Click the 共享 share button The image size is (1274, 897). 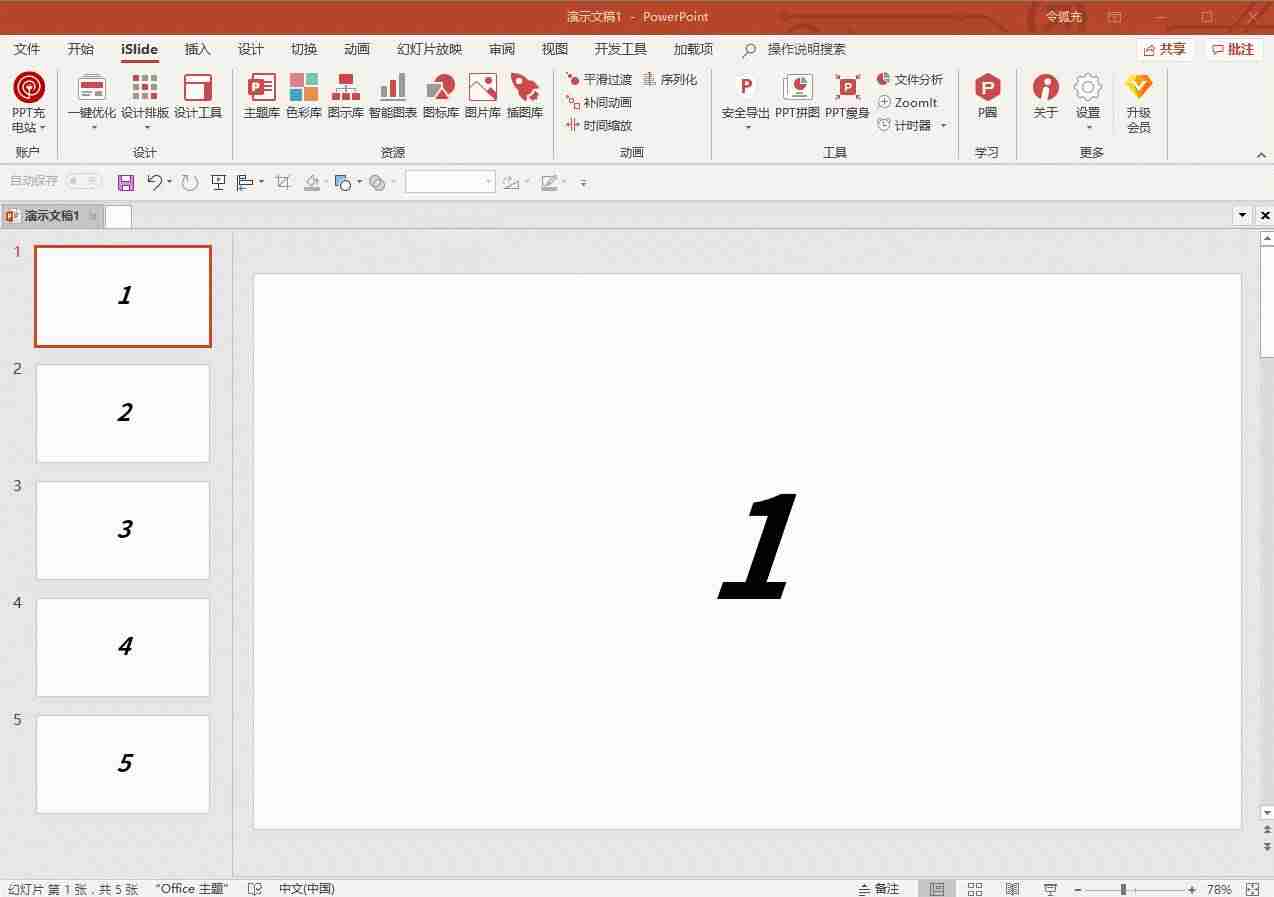[1166, 49]
